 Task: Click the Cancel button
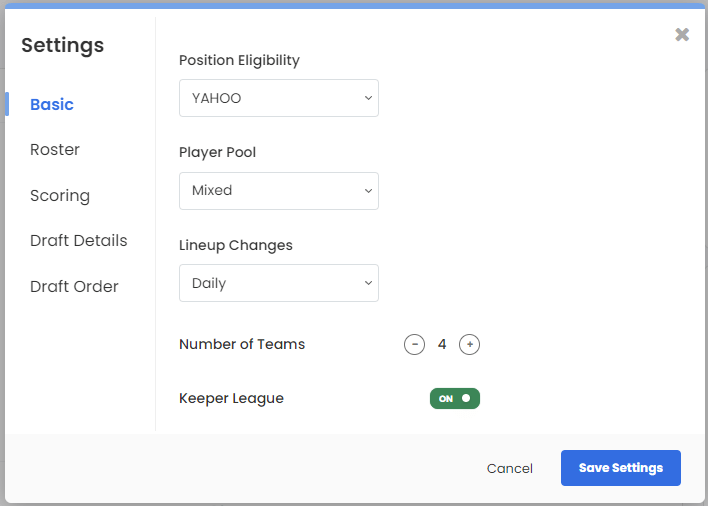coord(510,468)
